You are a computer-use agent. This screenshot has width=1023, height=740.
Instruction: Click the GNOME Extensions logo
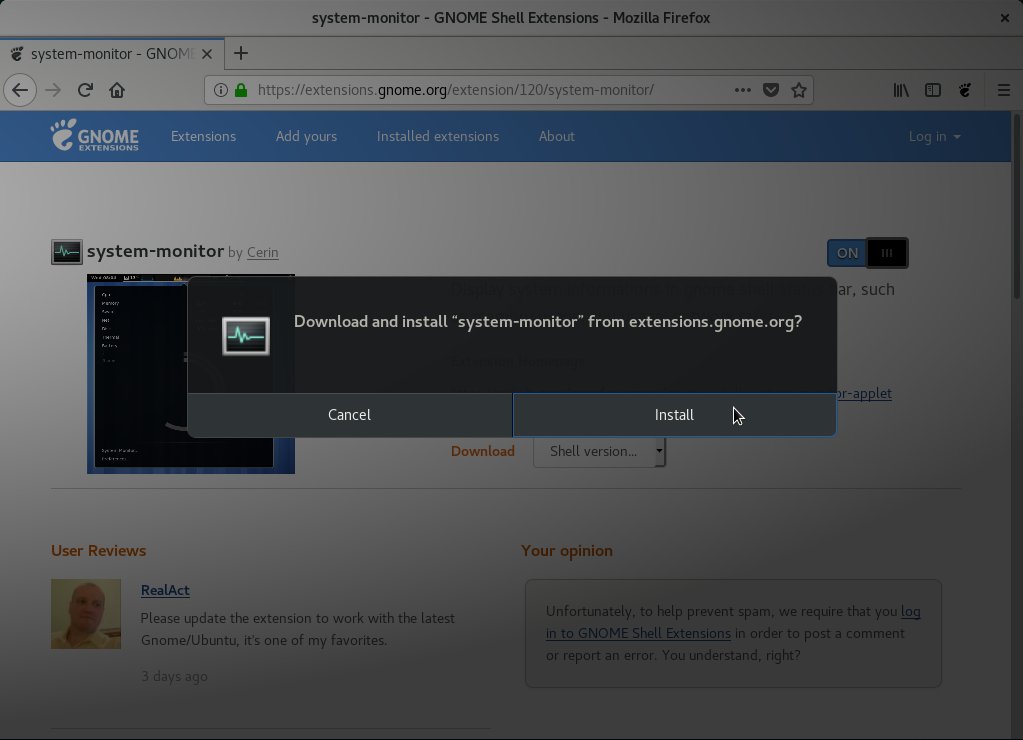coord(95,136)
